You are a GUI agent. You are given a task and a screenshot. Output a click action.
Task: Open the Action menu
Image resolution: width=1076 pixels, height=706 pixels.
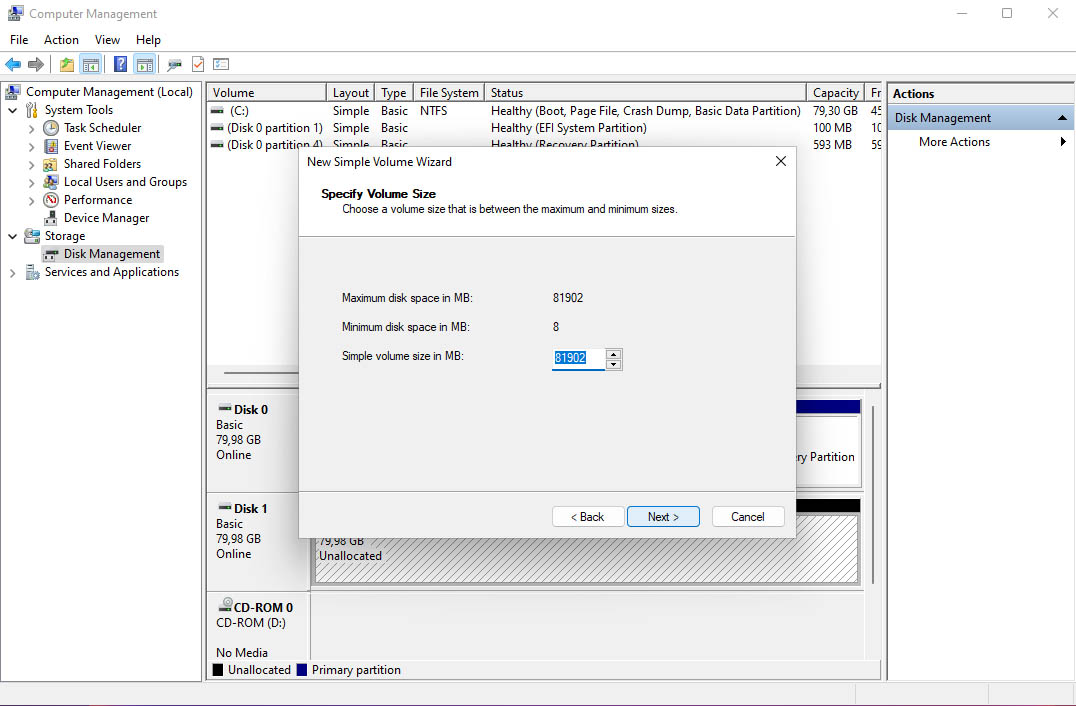[61, 39]
